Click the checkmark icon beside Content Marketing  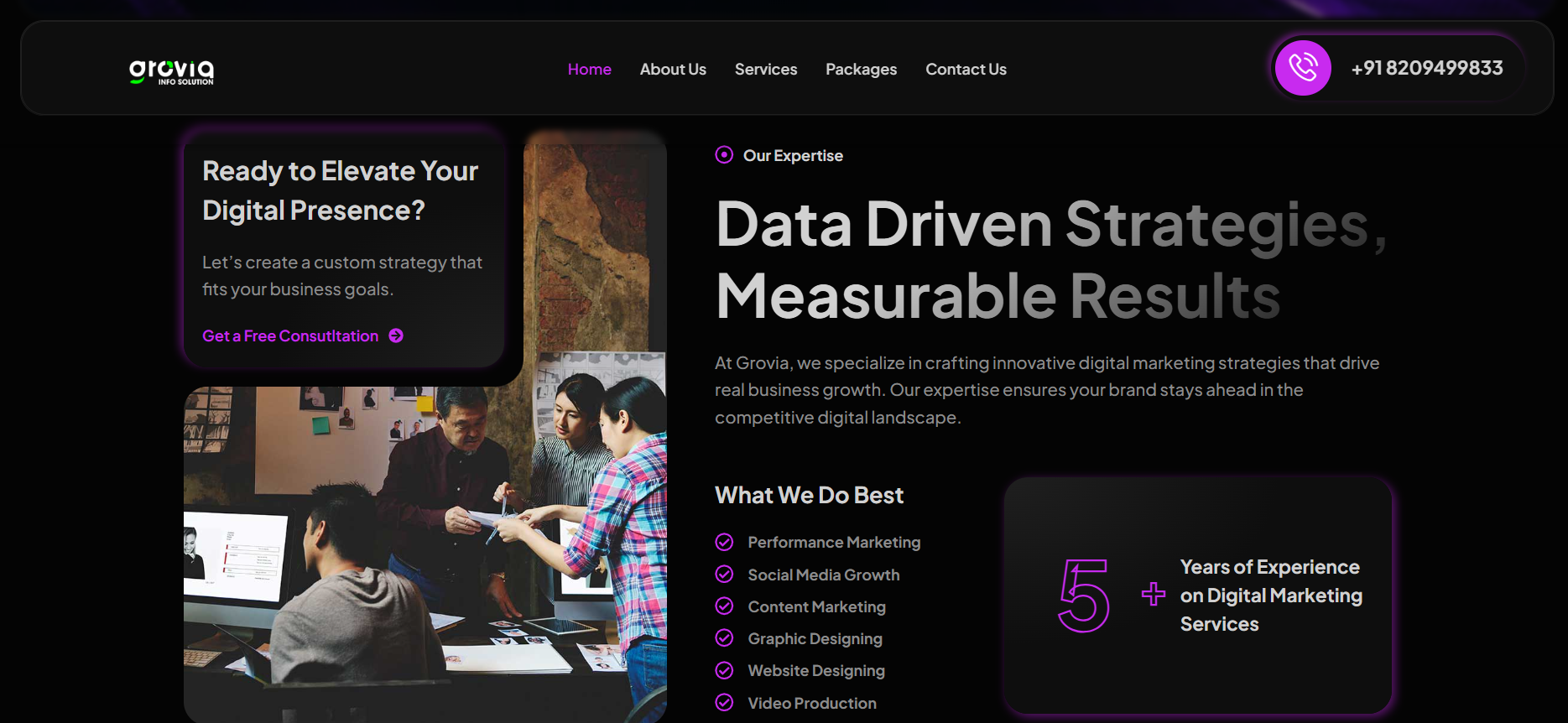click(724, 606)
